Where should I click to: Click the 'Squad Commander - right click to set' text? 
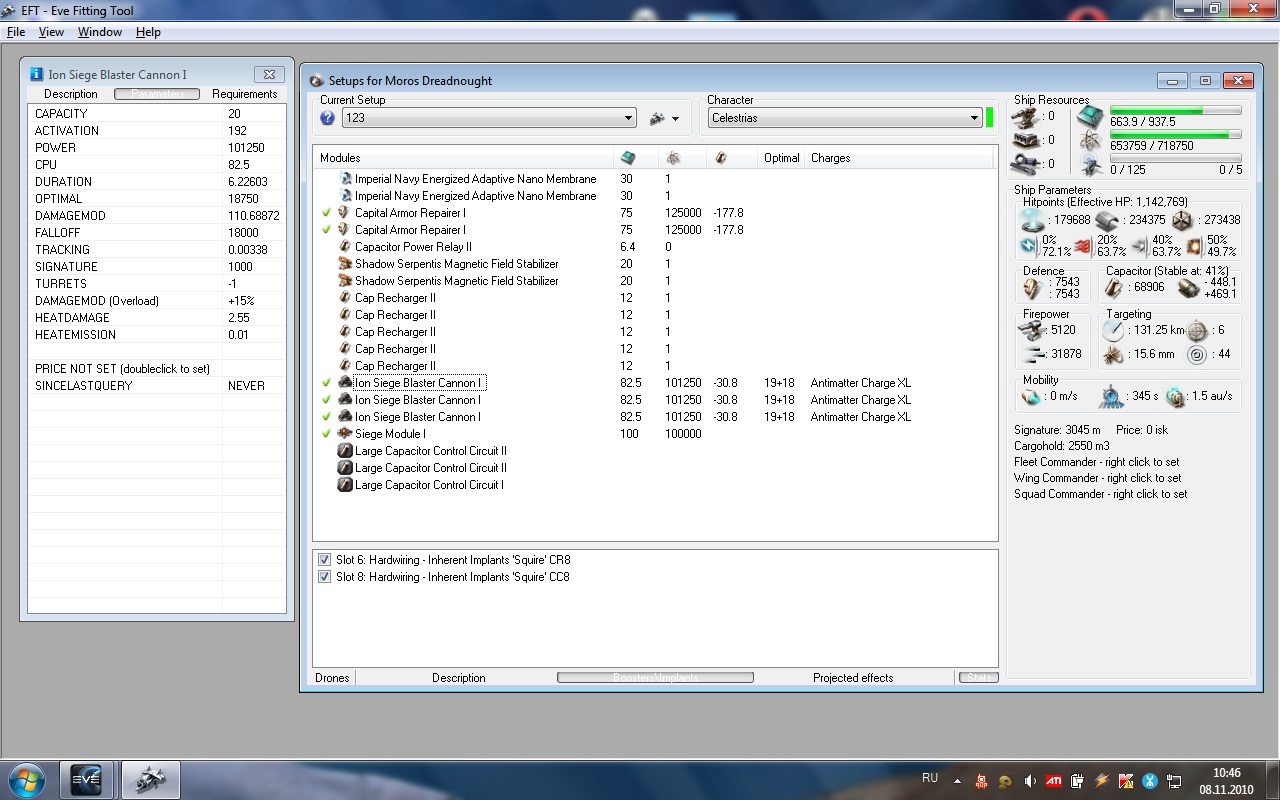pos(1101,494)
